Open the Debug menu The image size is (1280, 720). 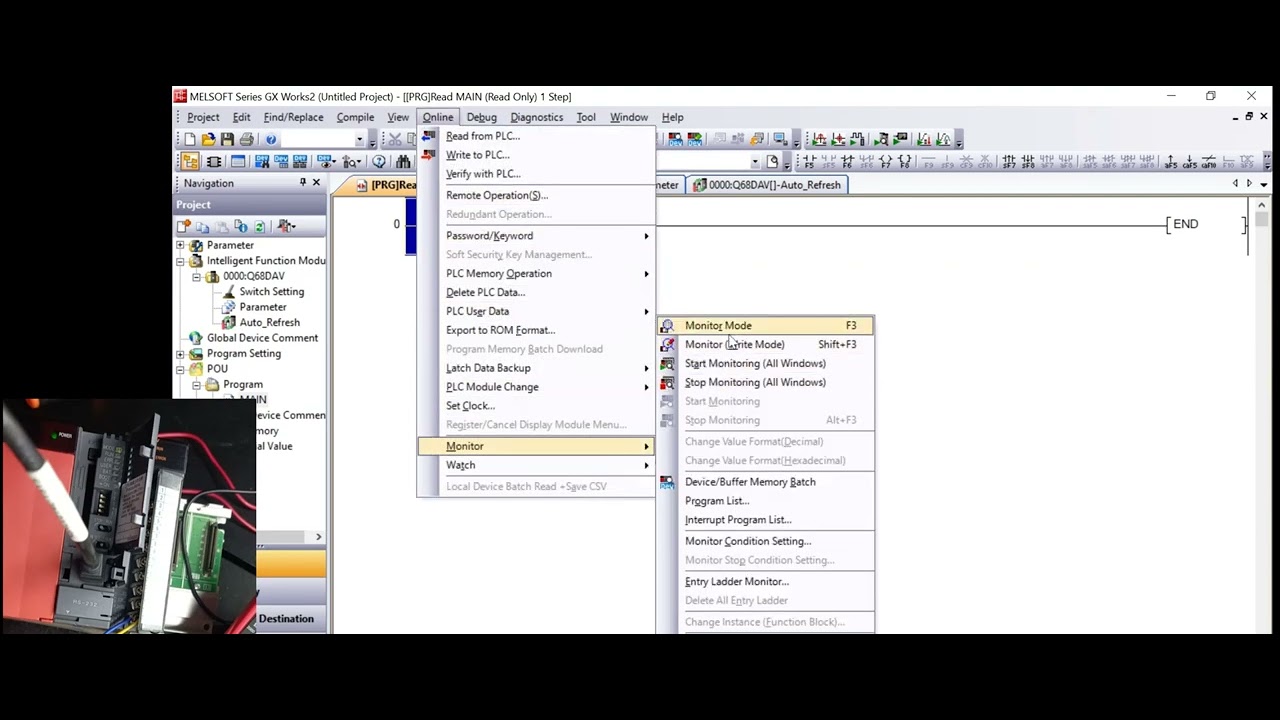[x=481, y=117]
